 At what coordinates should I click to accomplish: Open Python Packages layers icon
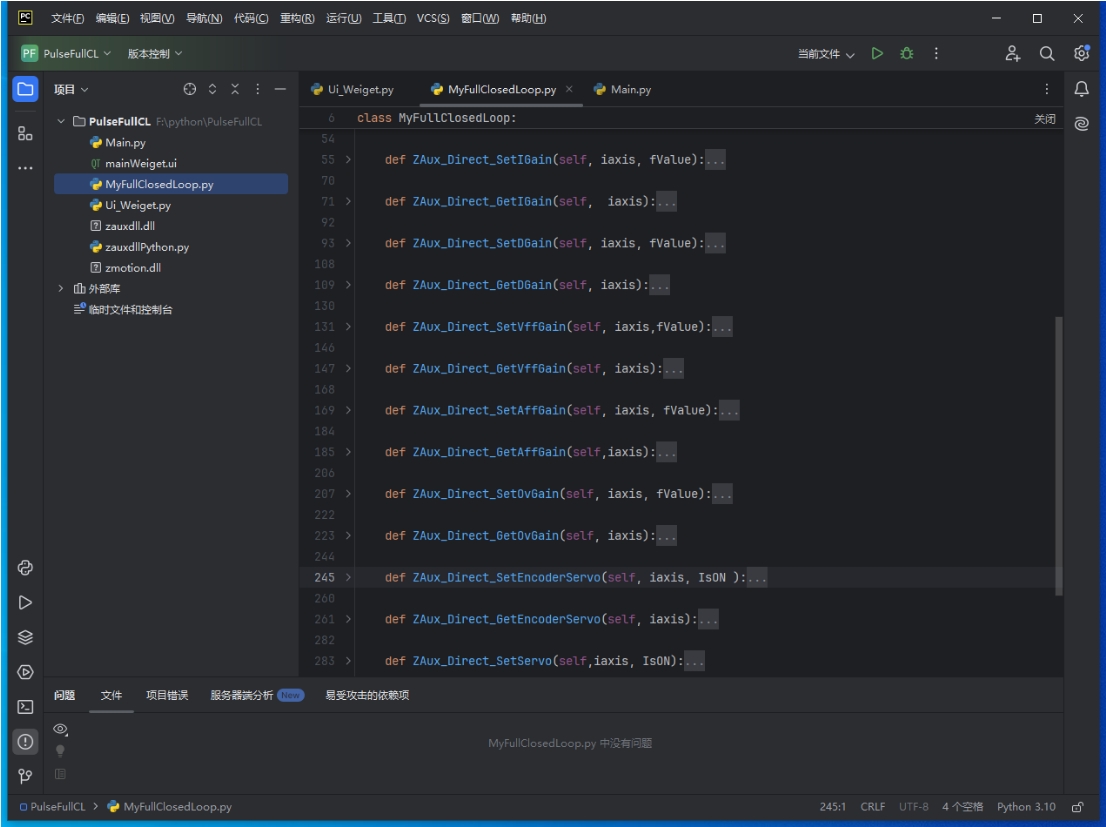[25, 637]
